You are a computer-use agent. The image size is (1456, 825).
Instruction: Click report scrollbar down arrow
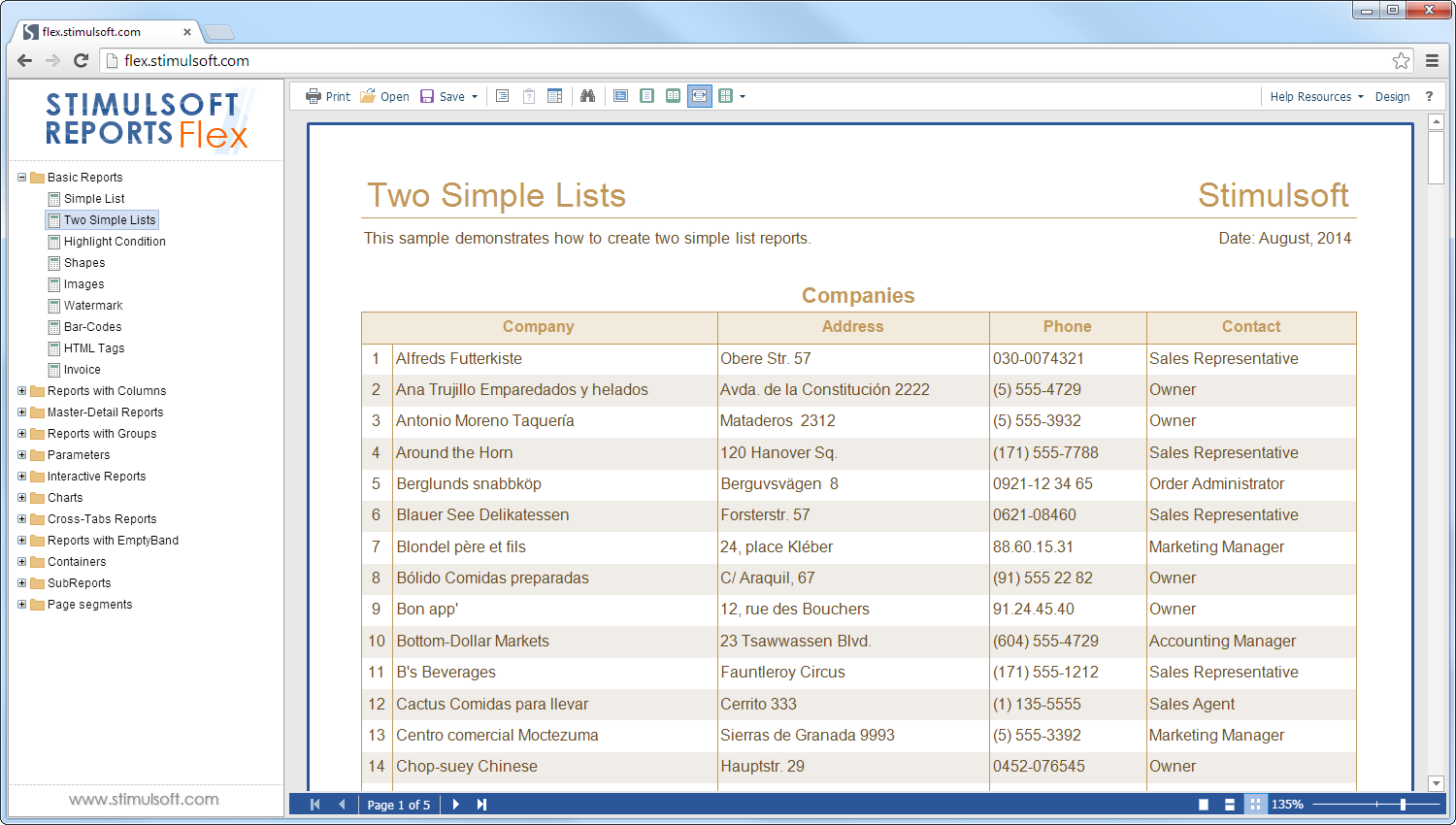1436,783
